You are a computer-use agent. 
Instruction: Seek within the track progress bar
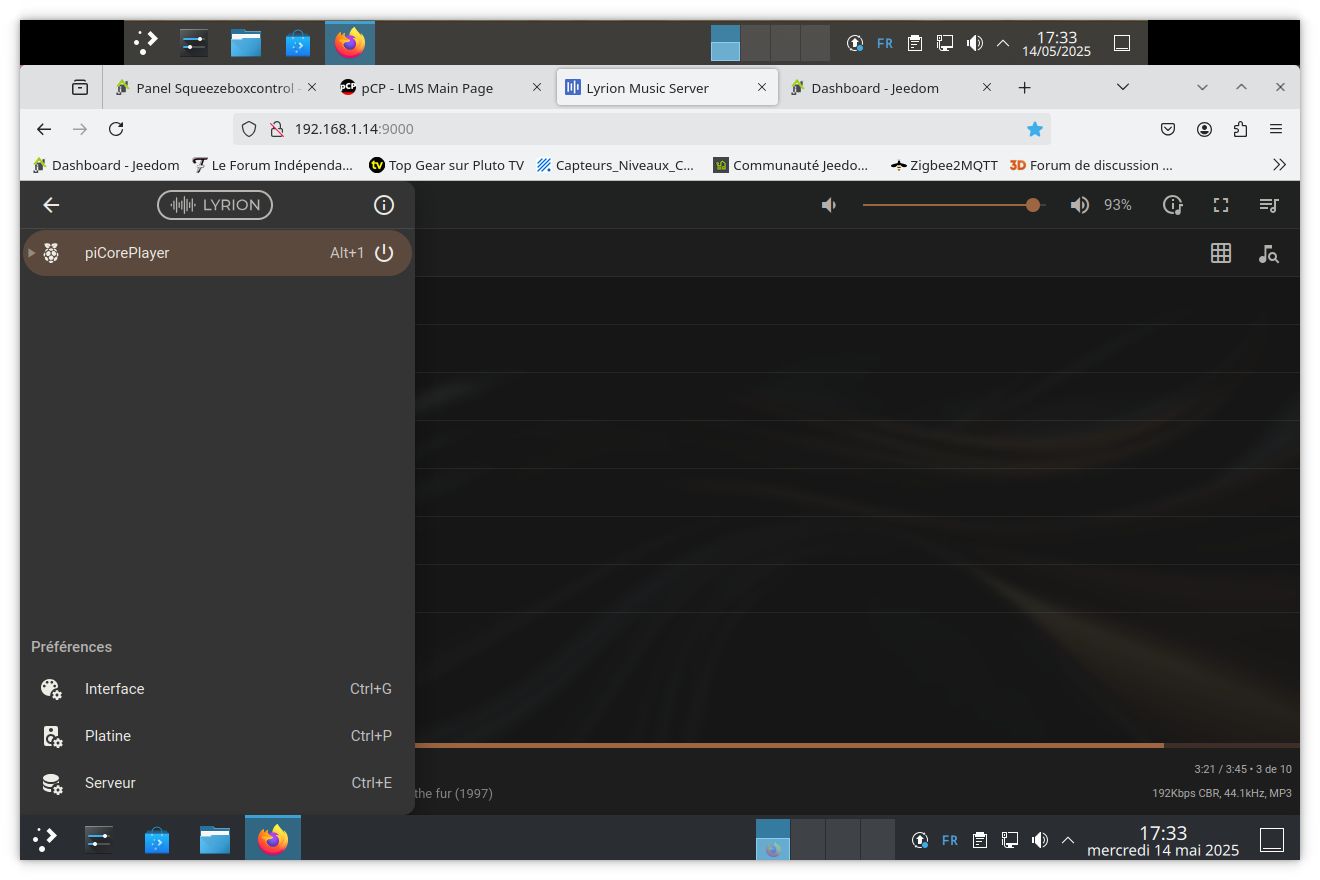click(x=857, y=745)
